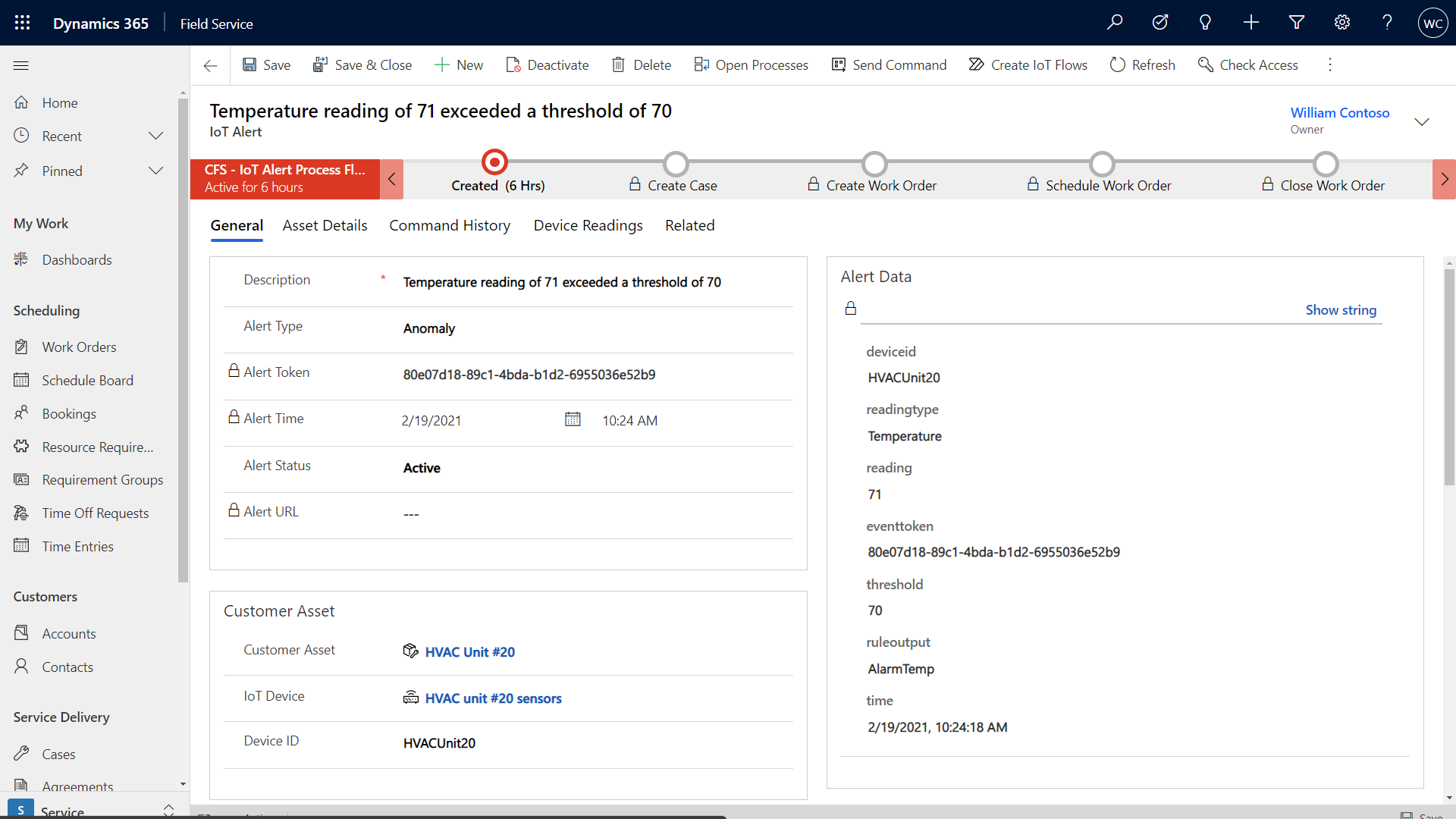The image size is (1456, 819).
Task: Select the Device Readings tab
Action: pyautogui.click(x=587, y=225)
